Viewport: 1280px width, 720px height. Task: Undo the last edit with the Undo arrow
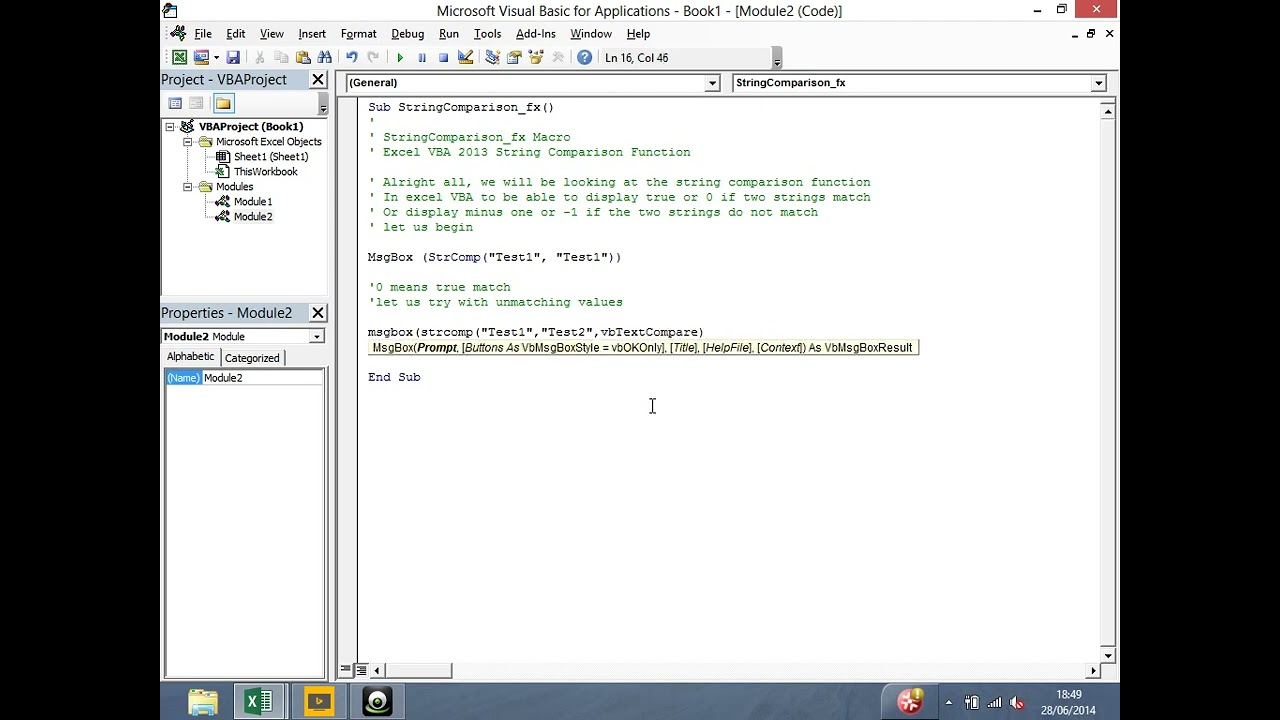pyautogui.click(x=352, y=58)
